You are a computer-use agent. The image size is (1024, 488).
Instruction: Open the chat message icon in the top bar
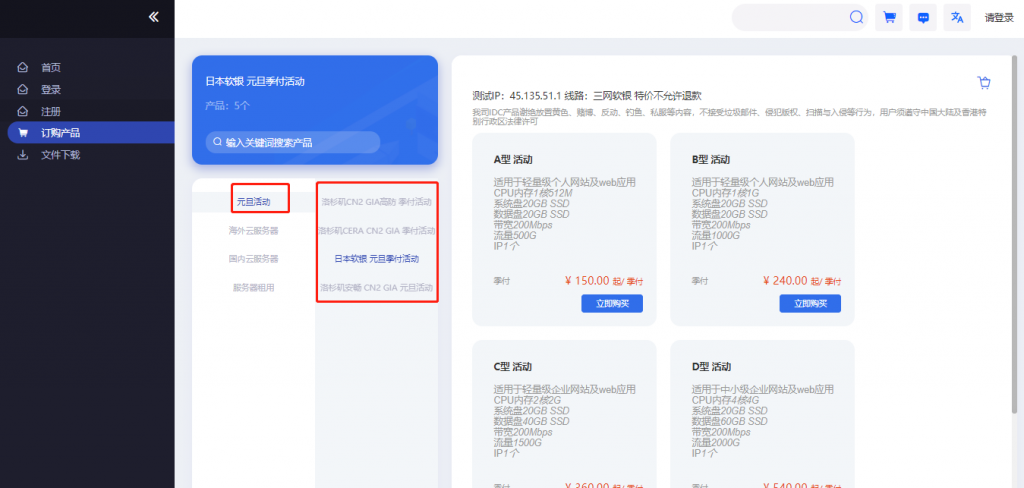[x=923, y=18]
